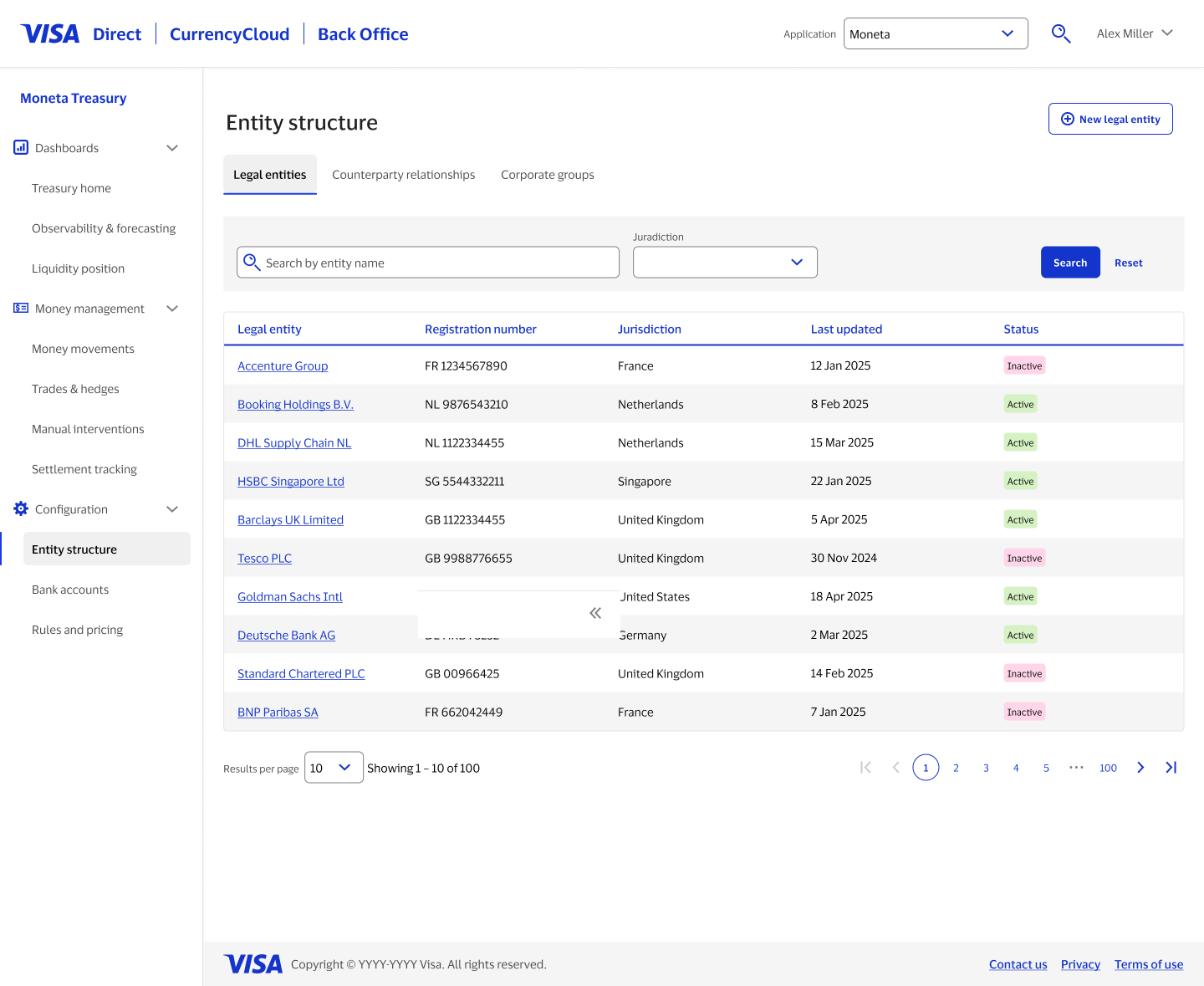Viewport: 1204px width, 986px height.
Task: Open BNP Paribas SA link
Action: point(278,712)
